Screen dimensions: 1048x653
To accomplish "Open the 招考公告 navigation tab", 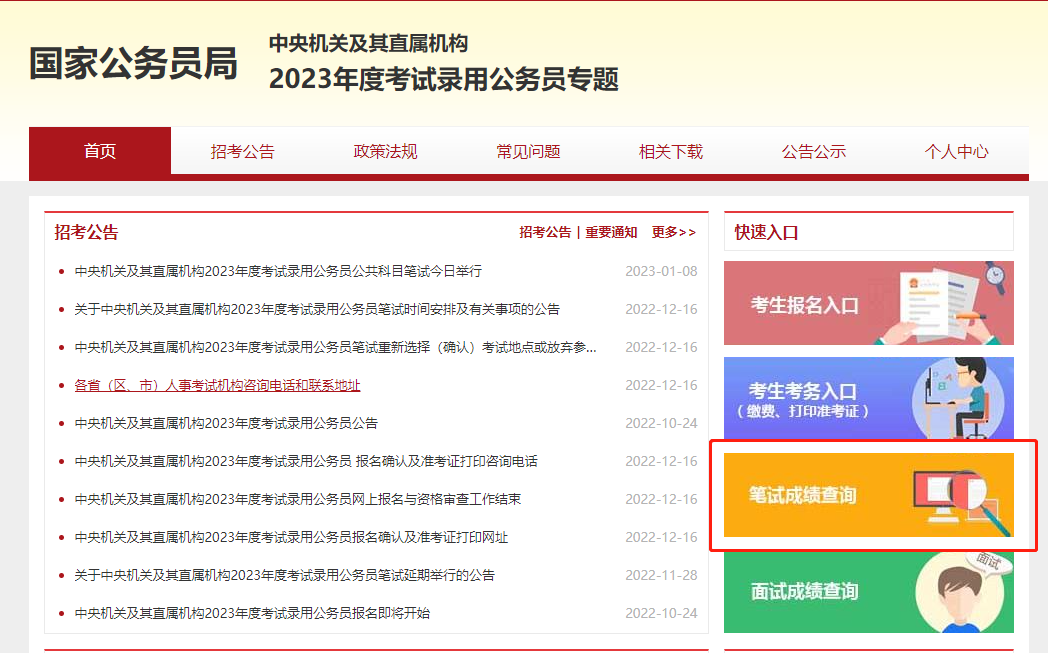I will point(242,152).
